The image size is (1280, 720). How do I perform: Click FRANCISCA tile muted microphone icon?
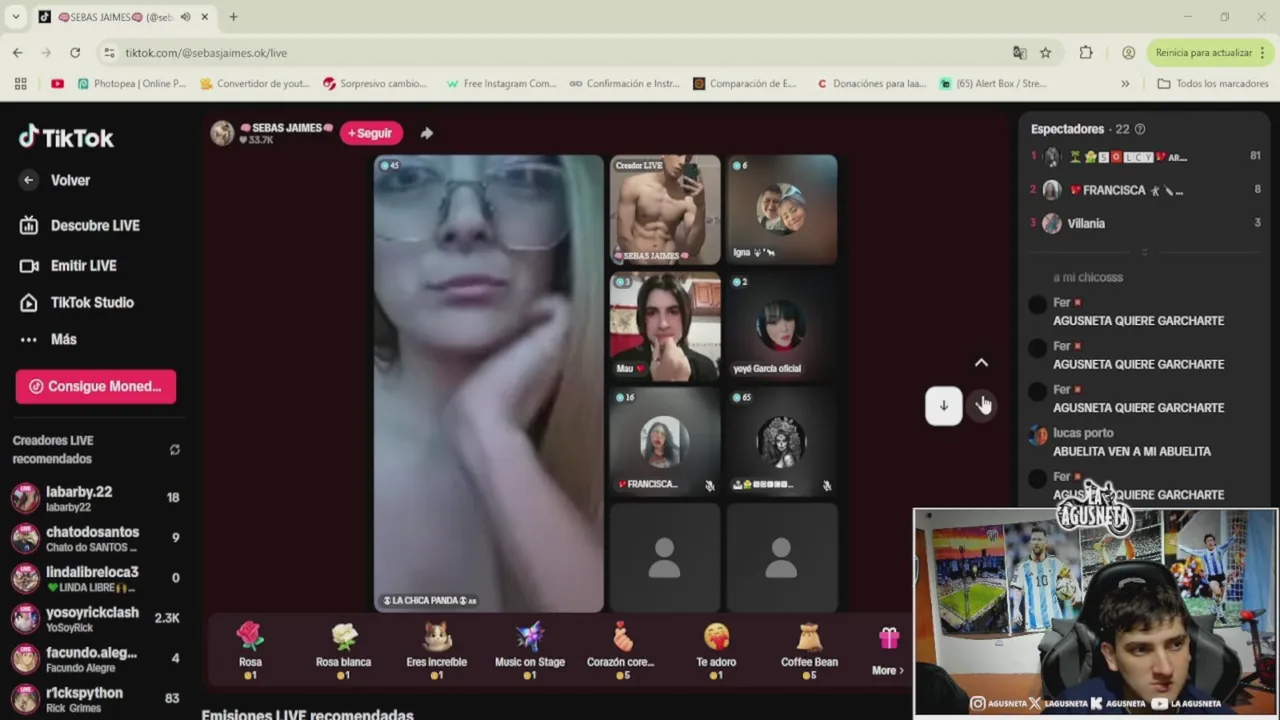point(709,485)
